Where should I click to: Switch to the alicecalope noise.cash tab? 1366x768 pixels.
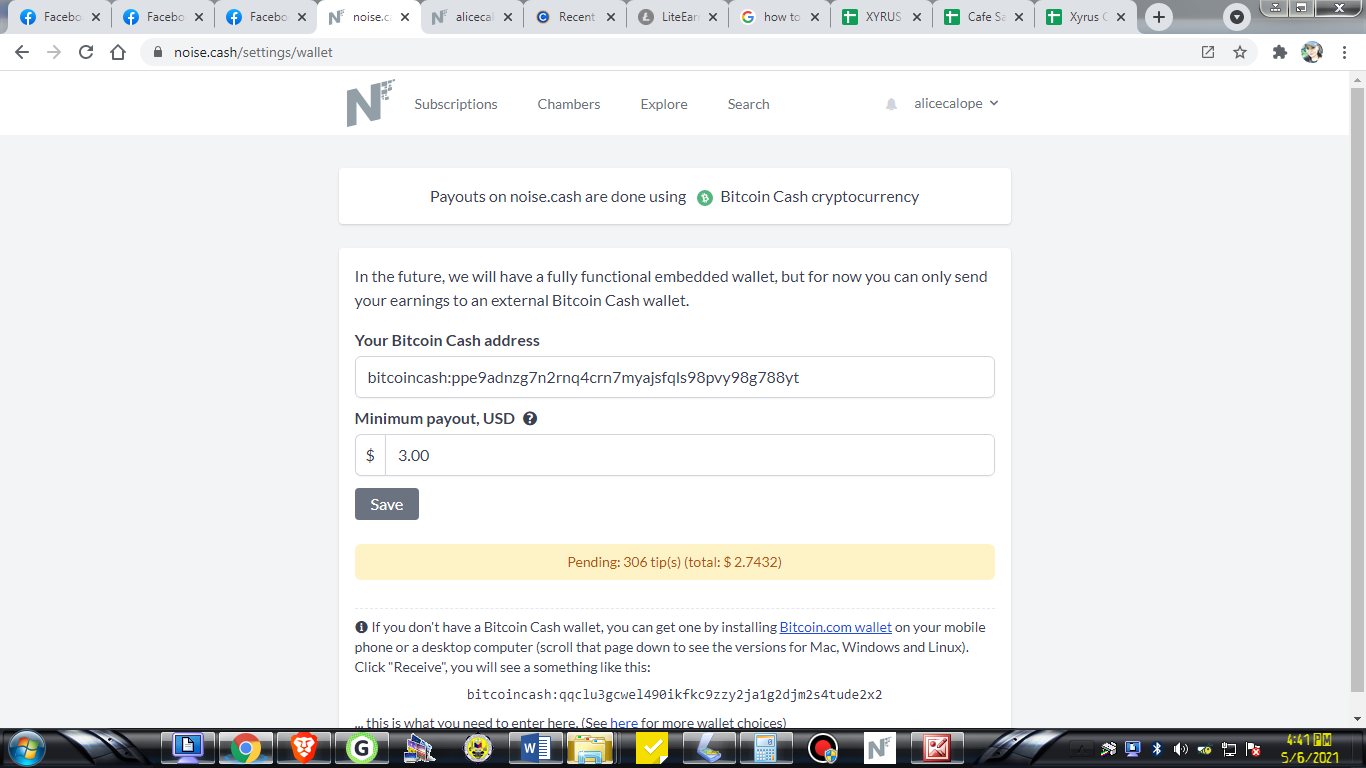(472, 17)
